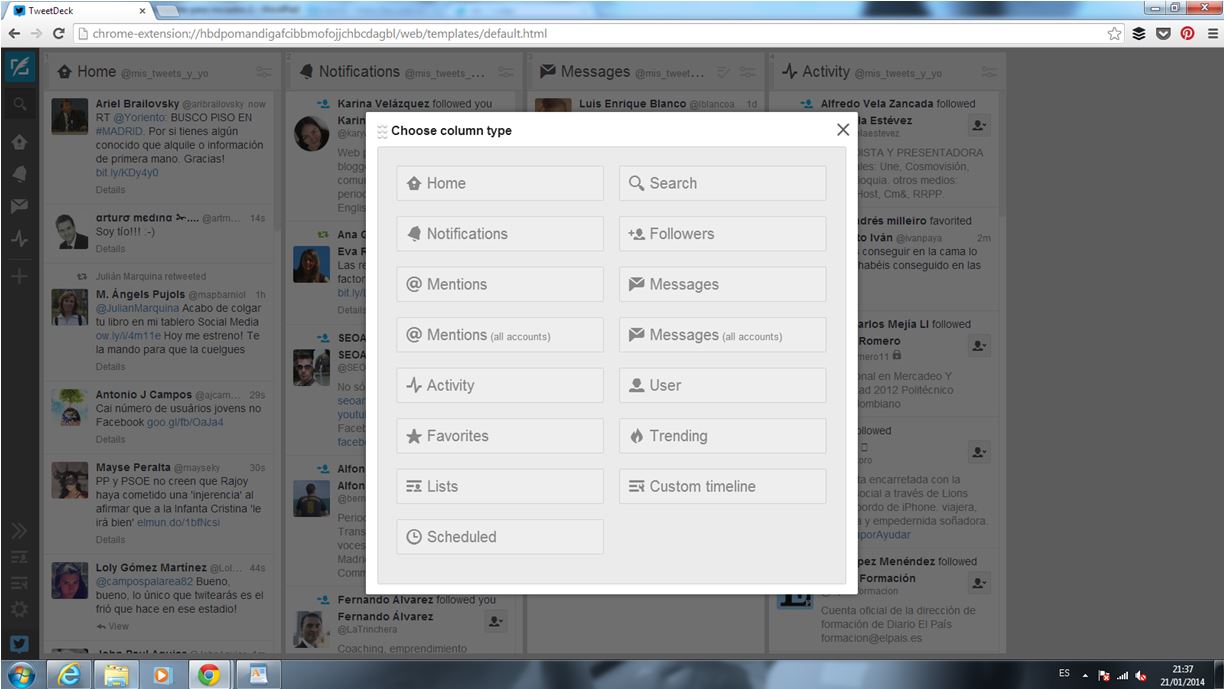Viewport: 1224px width, 689px height.
Task: Click the new tweet compose icon in sidebar
Action: [19, 68]
